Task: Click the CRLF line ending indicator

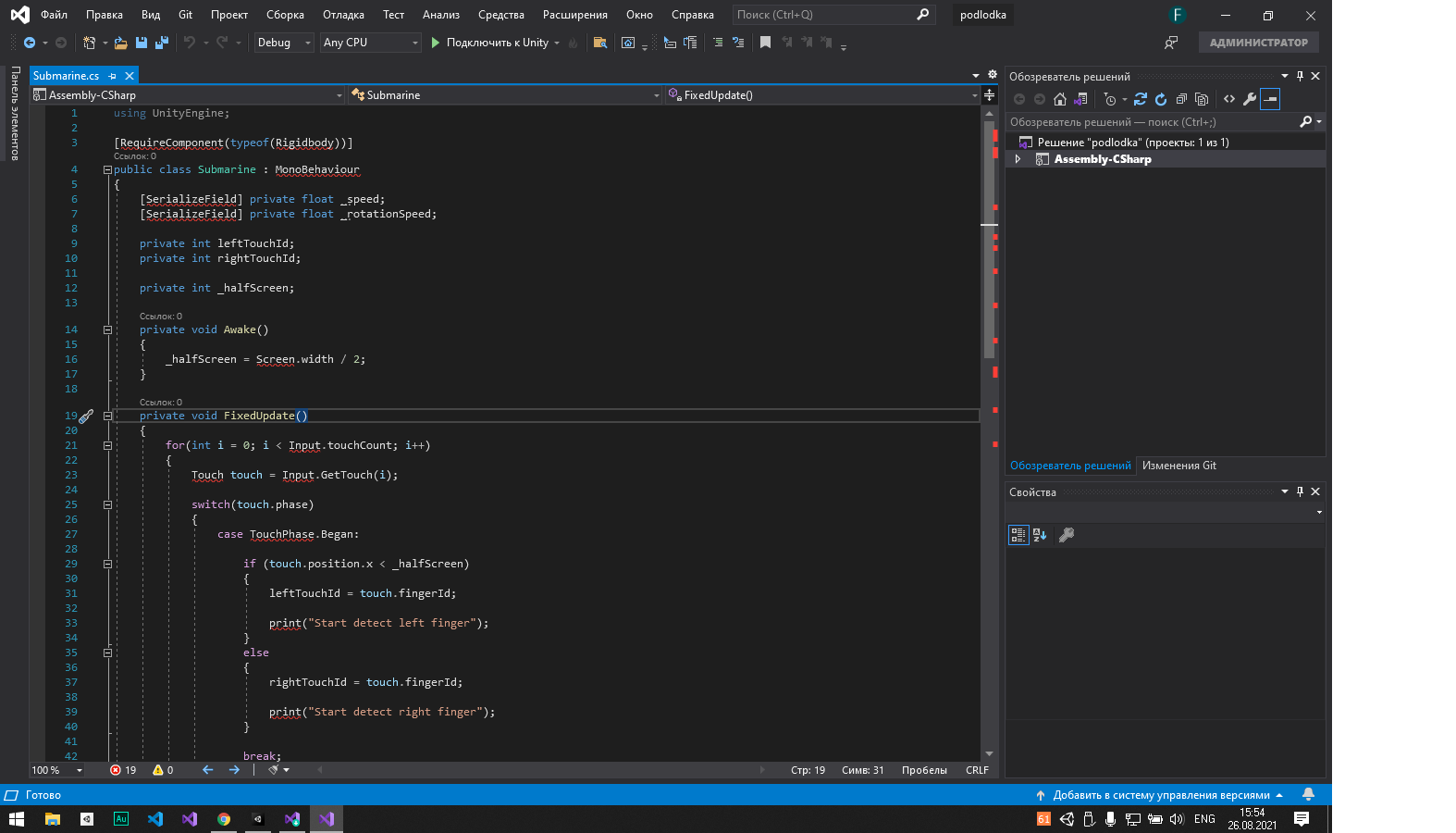Action: [x=977, y=770]
